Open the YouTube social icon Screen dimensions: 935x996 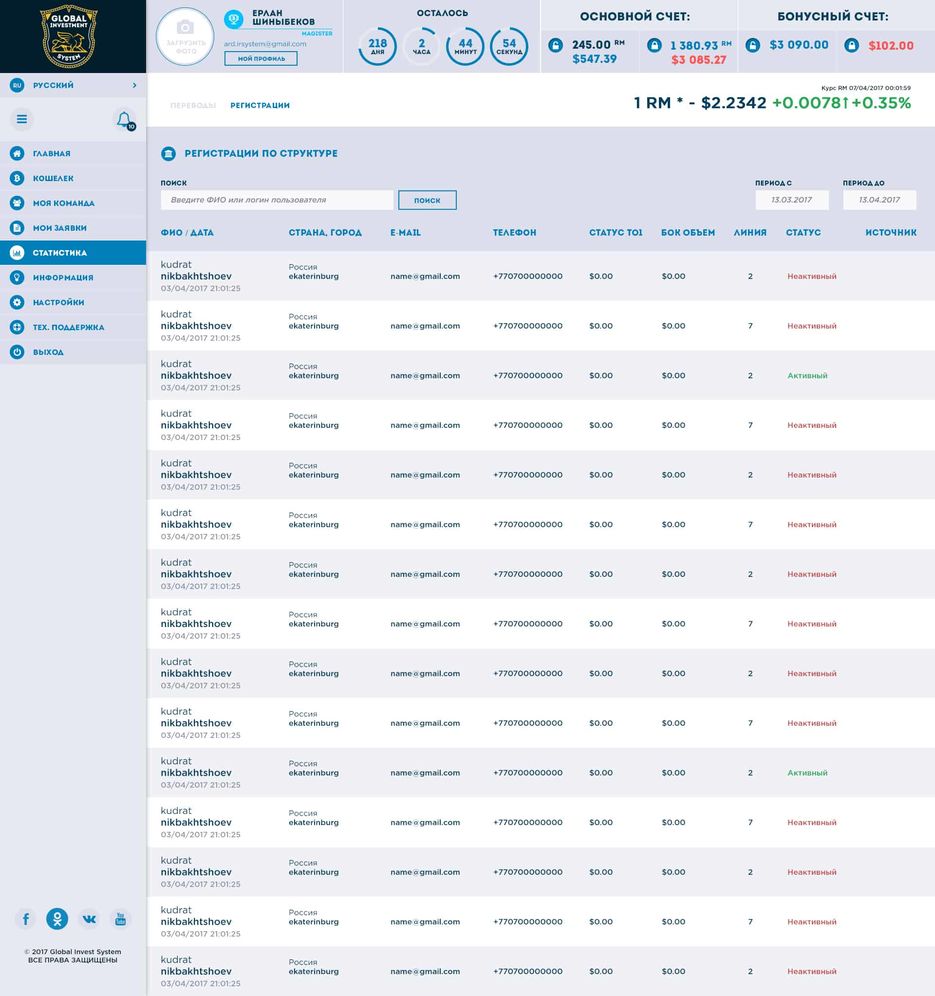tap(120, 919)
